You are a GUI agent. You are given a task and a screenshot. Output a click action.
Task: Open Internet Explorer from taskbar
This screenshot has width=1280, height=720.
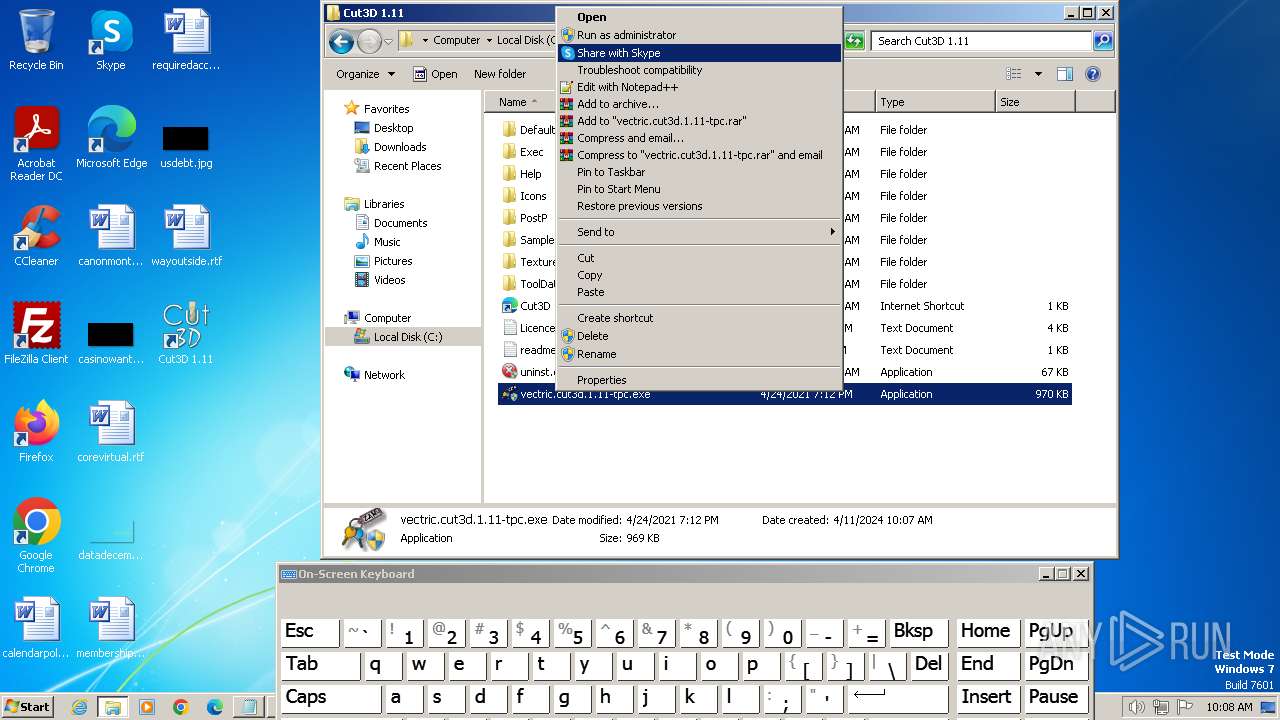[x=79, y=707]
